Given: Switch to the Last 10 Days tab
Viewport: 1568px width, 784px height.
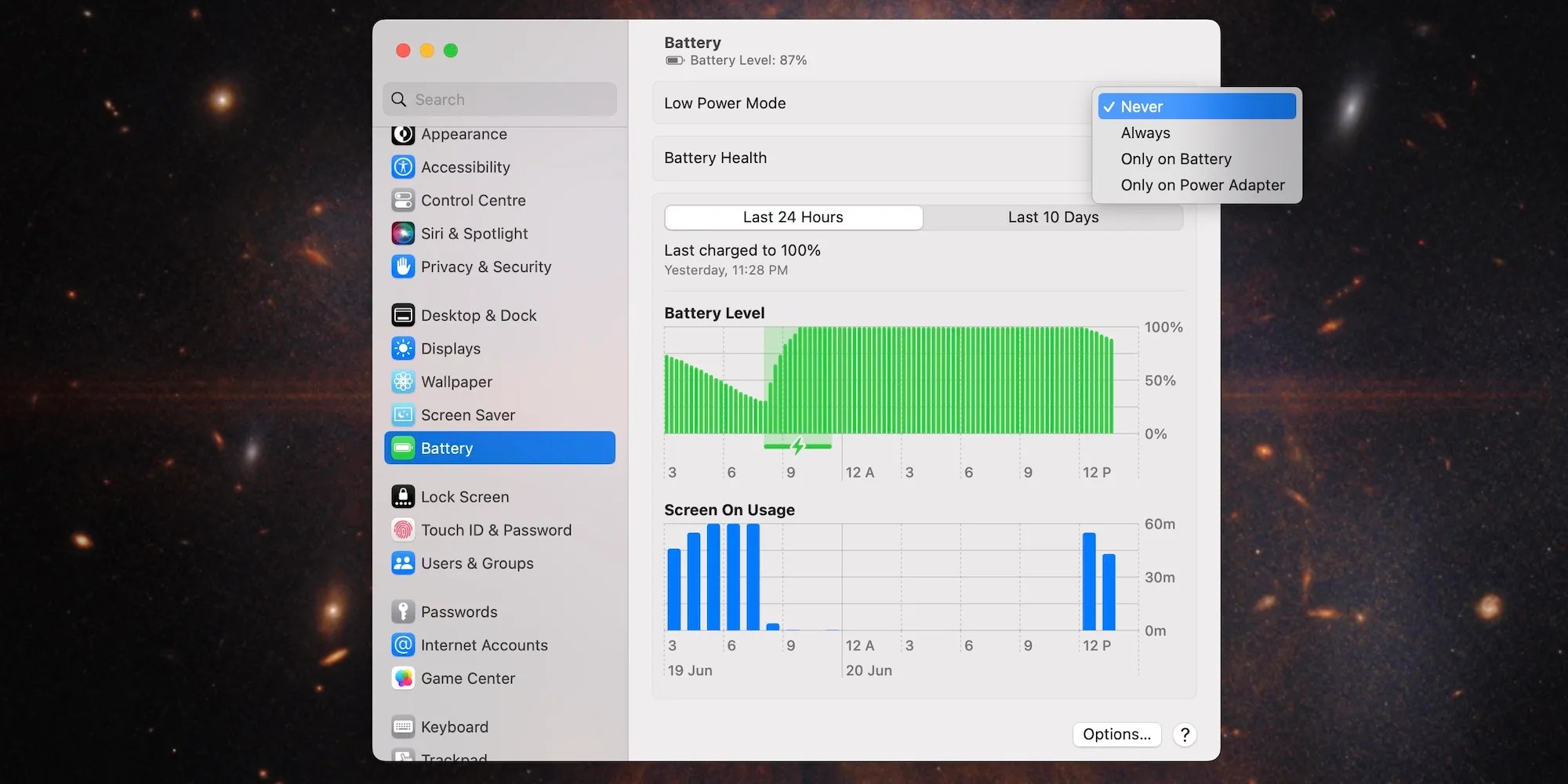Looking at the screenshot, I should tap(1053, 216).
